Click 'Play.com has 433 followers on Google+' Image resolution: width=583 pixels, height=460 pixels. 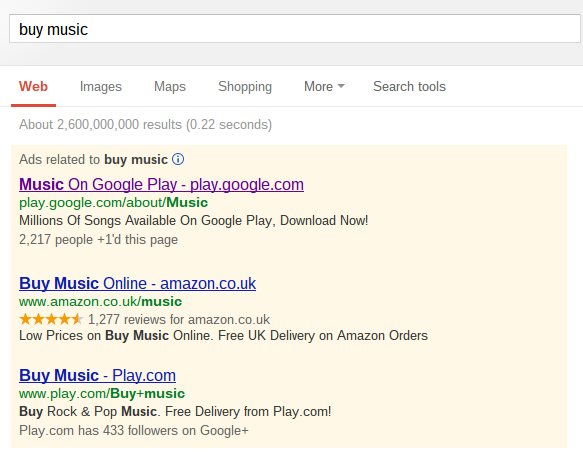[134, 431]
